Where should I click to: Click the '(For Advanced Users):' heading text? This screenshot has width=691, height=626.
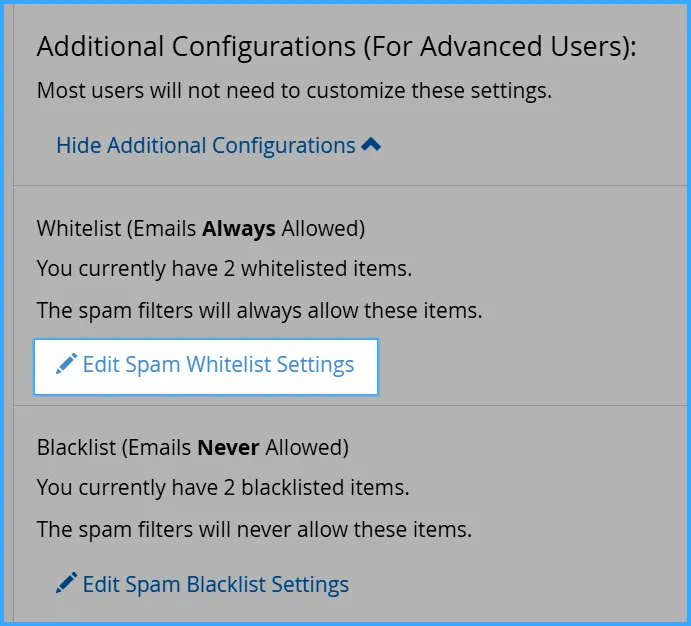500,47
